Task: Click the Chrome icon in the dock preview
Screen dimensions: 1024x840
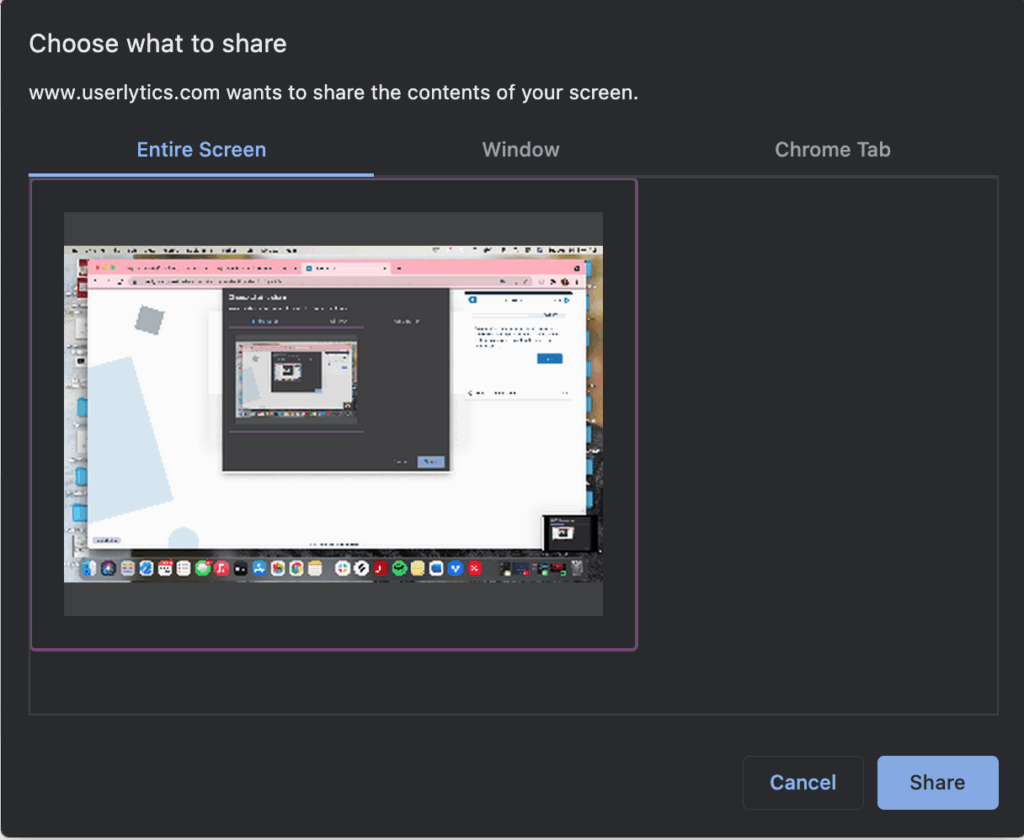Action: point(296,568)
